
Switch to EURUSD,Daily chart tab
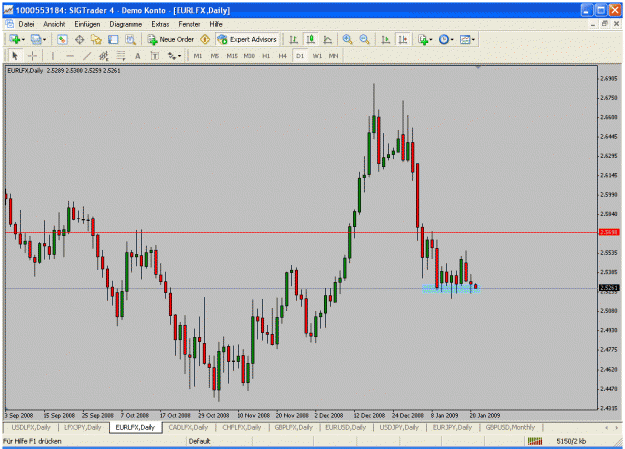(346, 427)
